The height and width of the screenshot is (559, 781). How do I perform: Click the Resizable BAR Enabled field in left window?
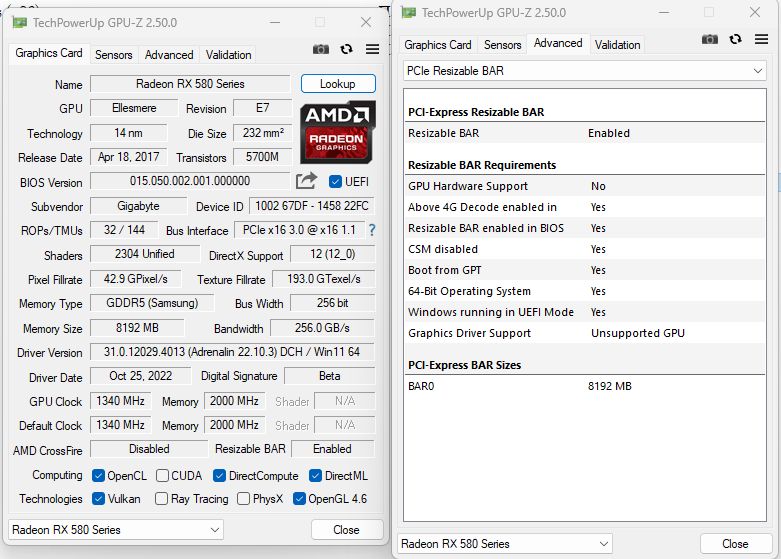[x=333, y=449]
